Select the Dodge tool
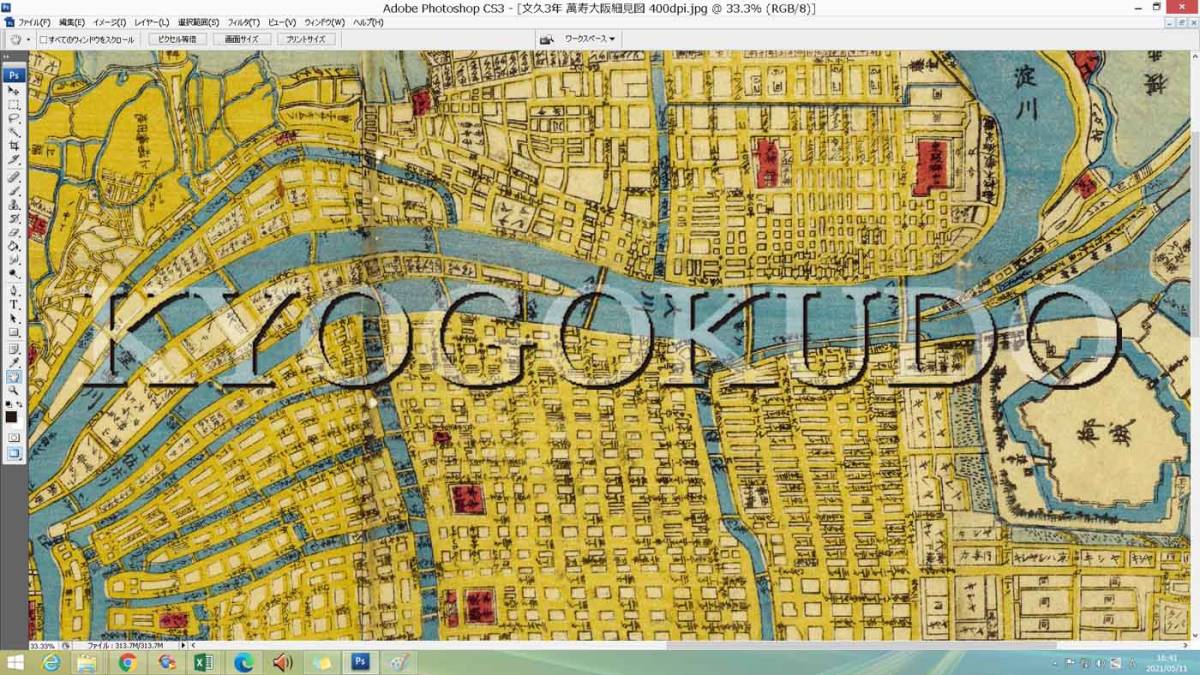 tap(14, 273)
